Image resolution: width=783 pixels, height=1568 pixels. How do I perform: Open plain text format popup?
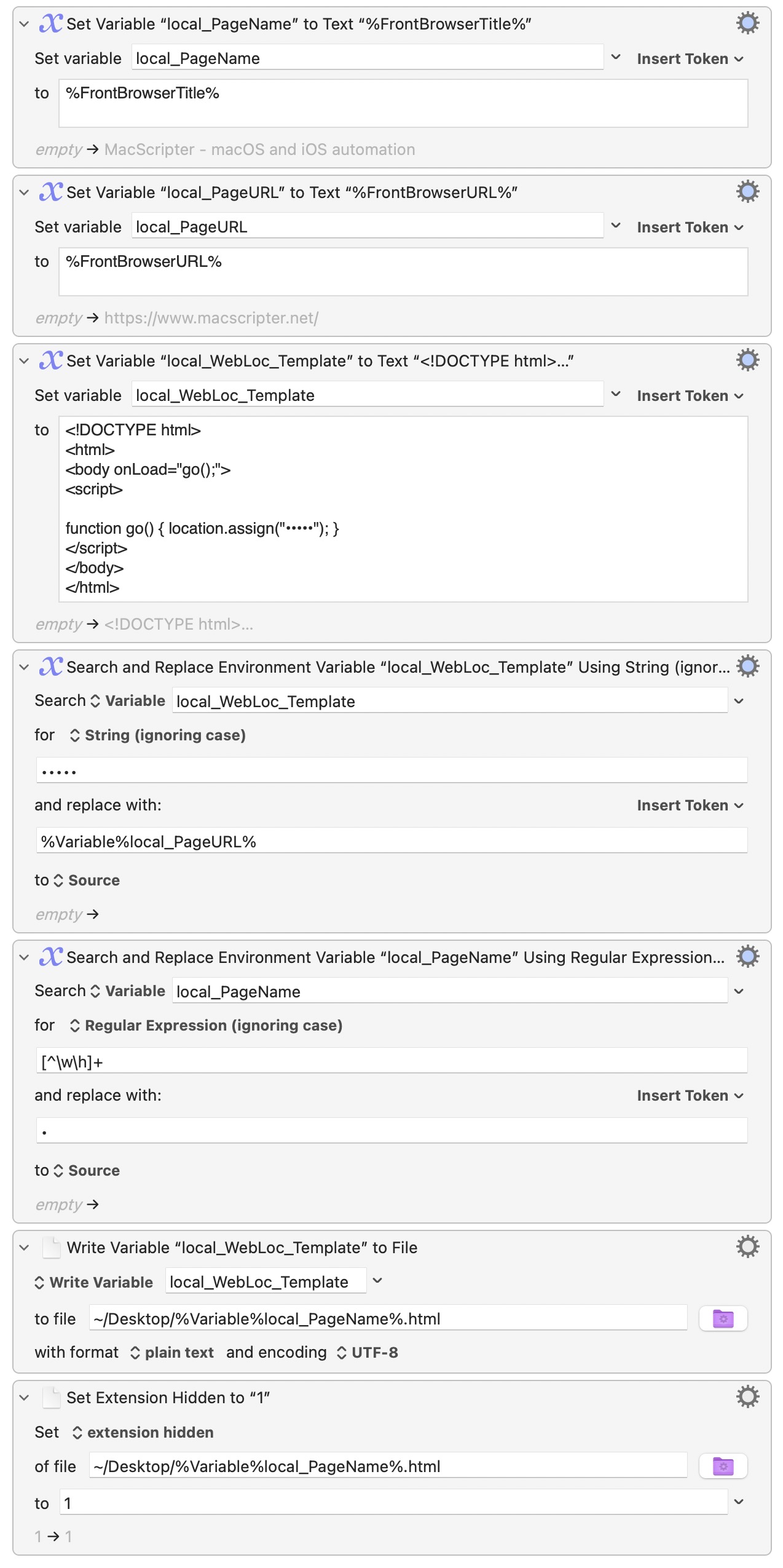coord(172,1353)
